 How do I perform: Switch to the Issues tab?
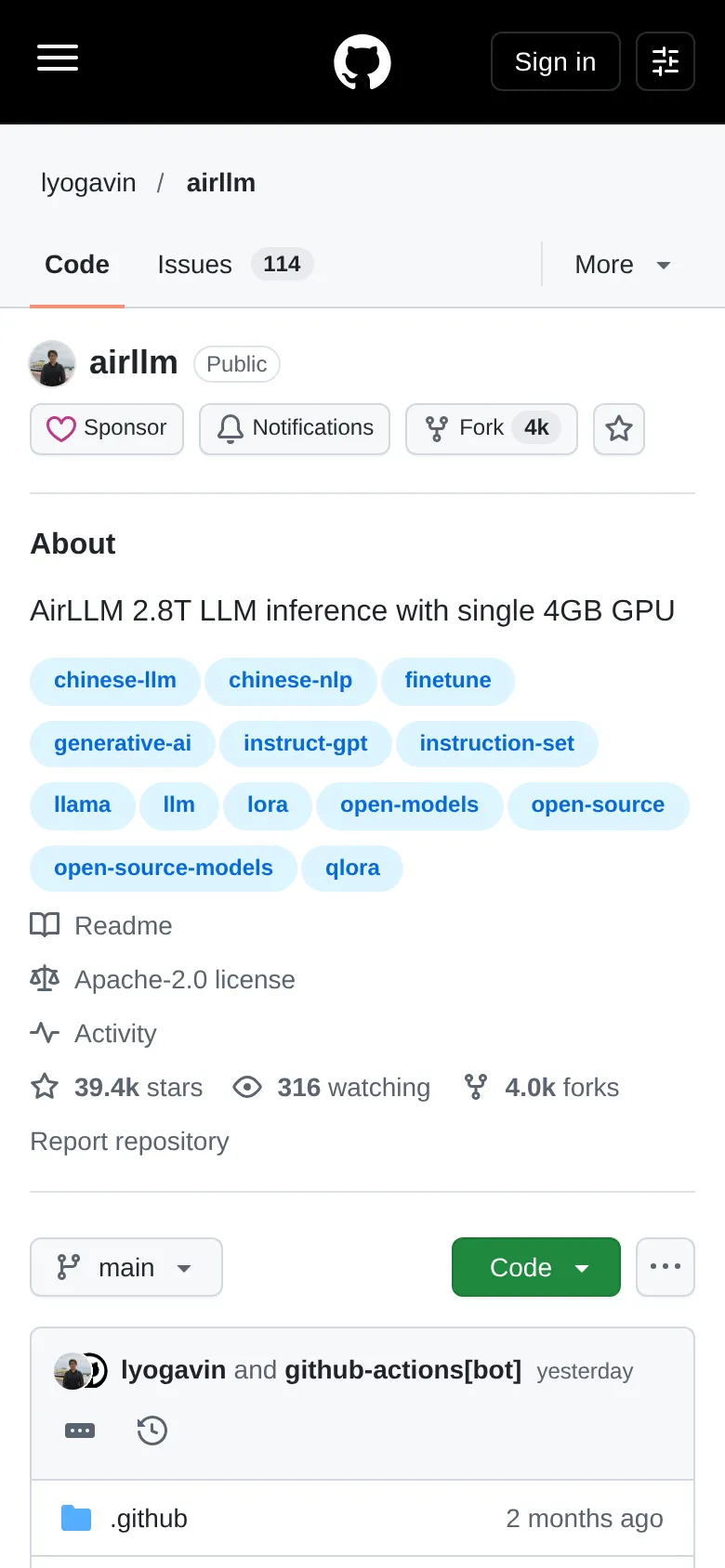(235, 265)
